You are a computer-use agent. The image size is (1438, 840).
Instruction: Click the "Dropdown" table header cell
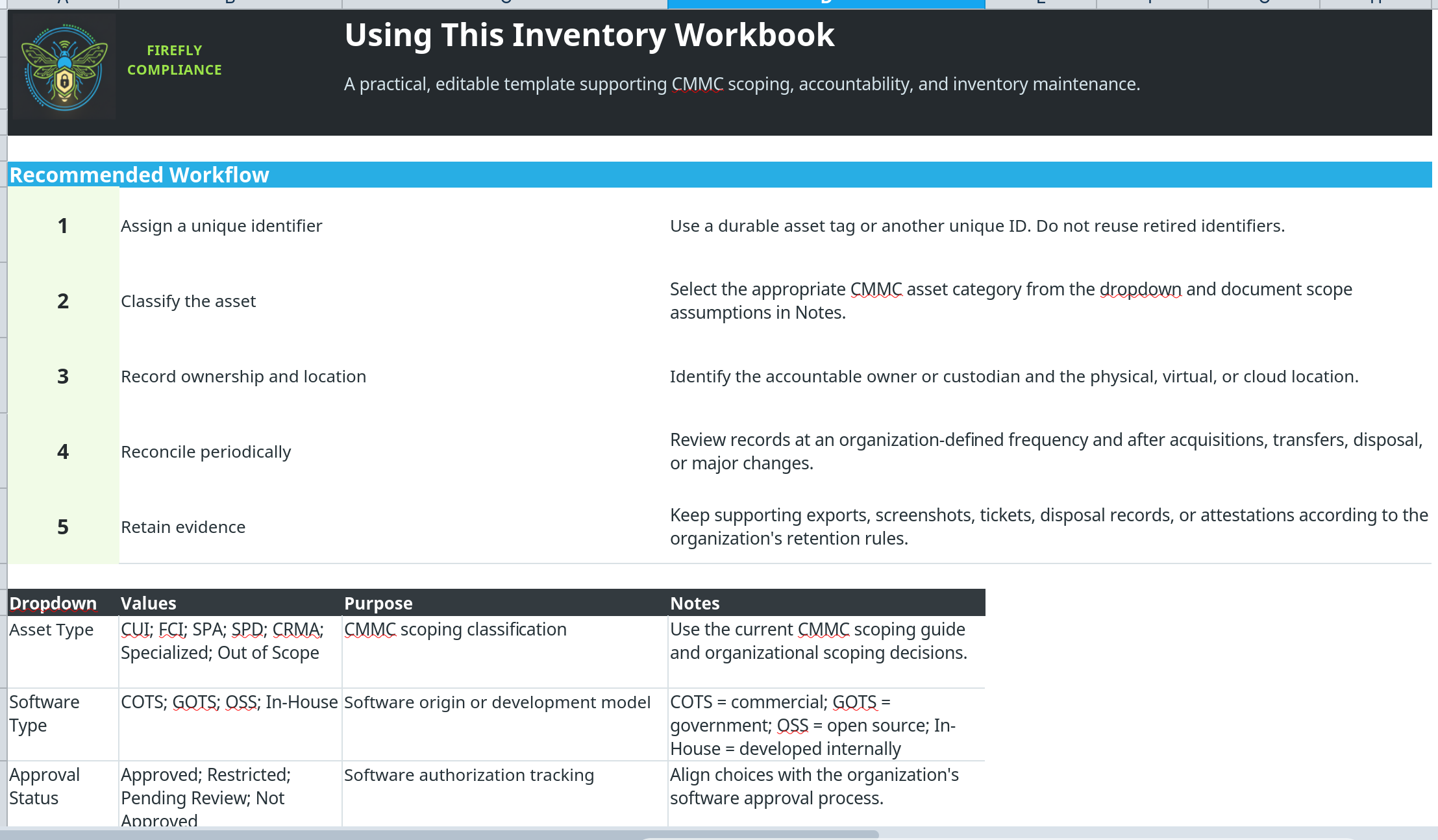click(x=63, y=603)
